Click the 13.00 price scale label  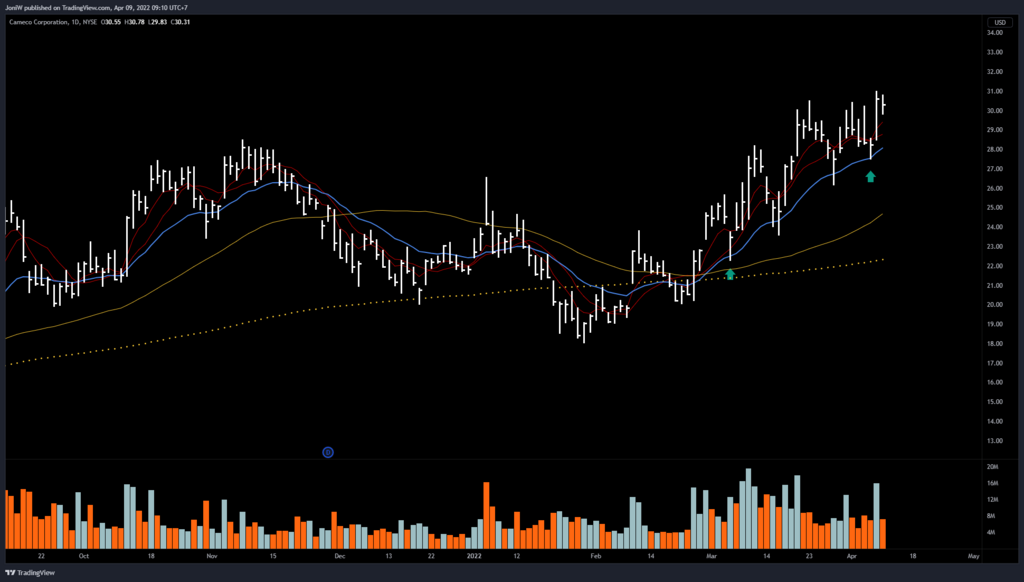point(995,441)
